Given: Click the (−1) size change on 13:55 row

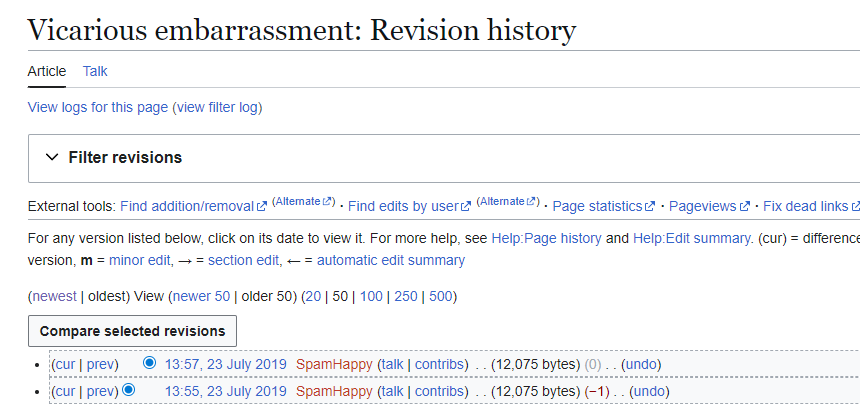Looking at the screenshot, I should coord(597,391).
